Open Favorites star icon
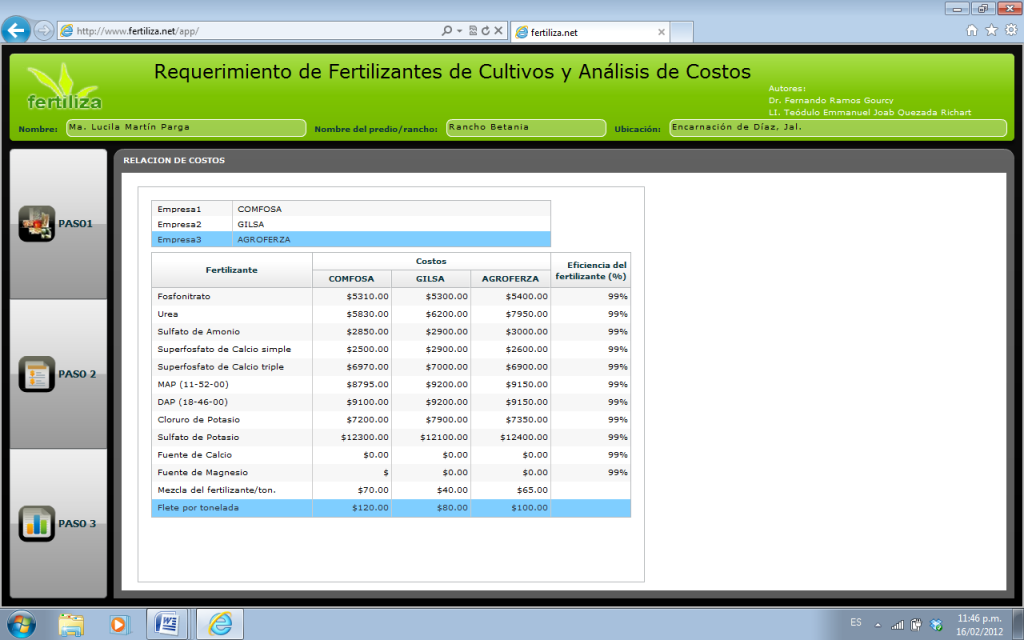 pos(991,30)
